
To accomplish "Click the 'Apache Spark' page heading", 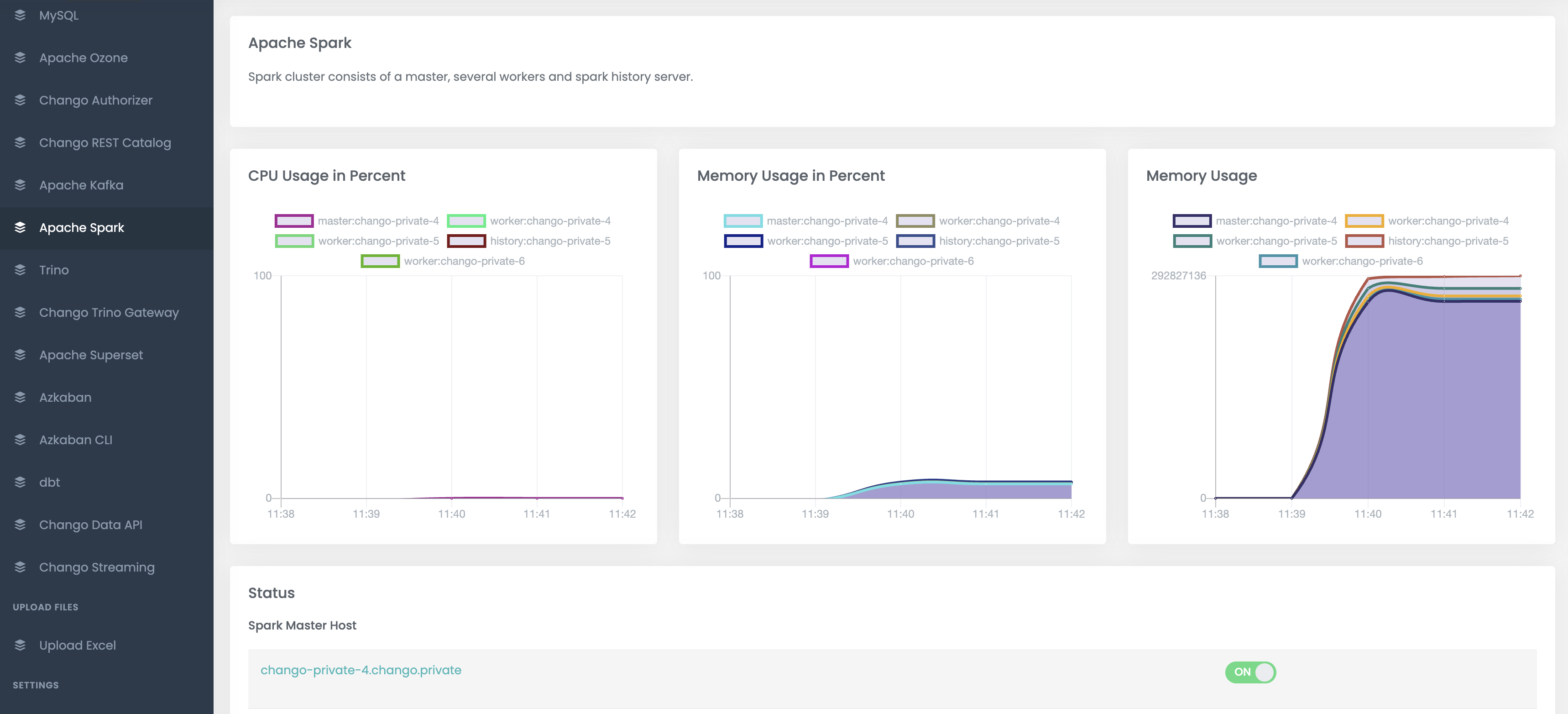I will coord(299,43).
